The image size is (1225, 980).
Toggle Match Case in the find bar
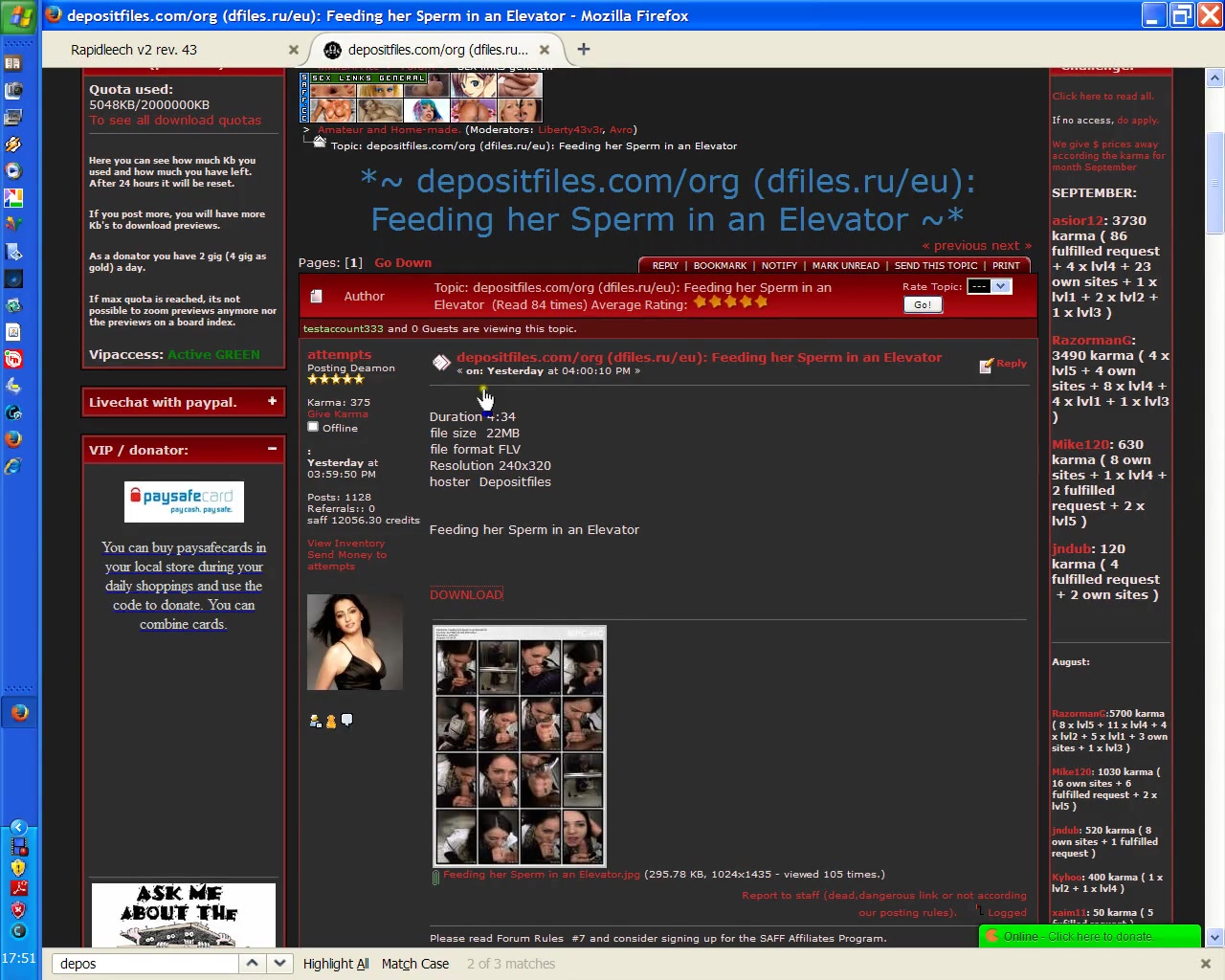tap(415, 964)
